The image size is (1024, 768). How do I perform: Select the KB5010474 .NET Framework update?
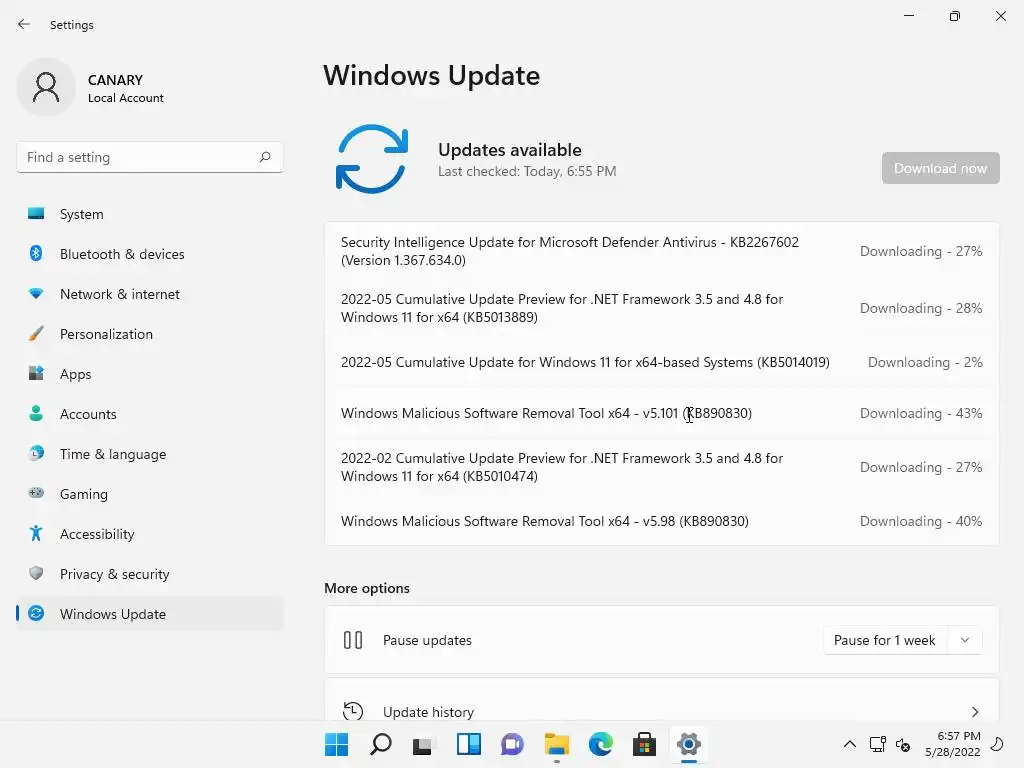point(662,467)
